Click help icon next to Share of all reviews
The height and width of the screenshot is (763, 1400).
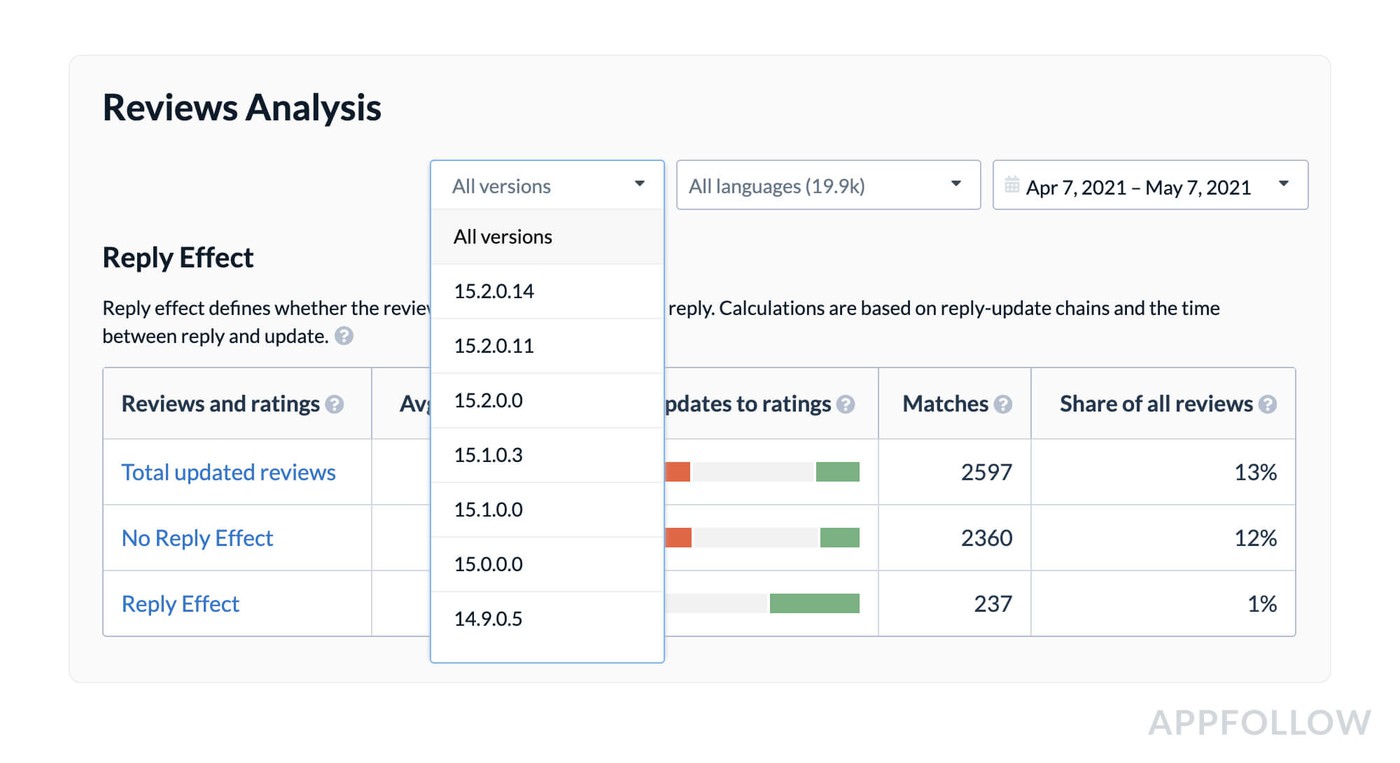1267,404
